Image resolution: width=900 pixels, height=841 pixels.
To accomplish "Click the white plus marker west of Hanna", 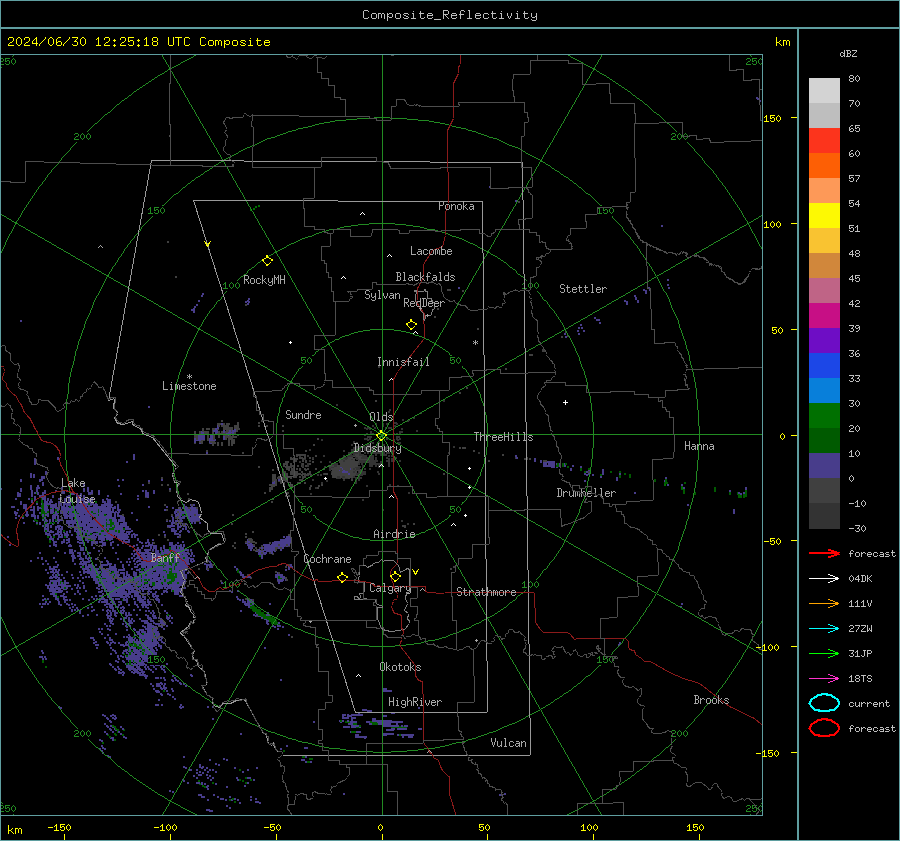I will coord(565,402).
